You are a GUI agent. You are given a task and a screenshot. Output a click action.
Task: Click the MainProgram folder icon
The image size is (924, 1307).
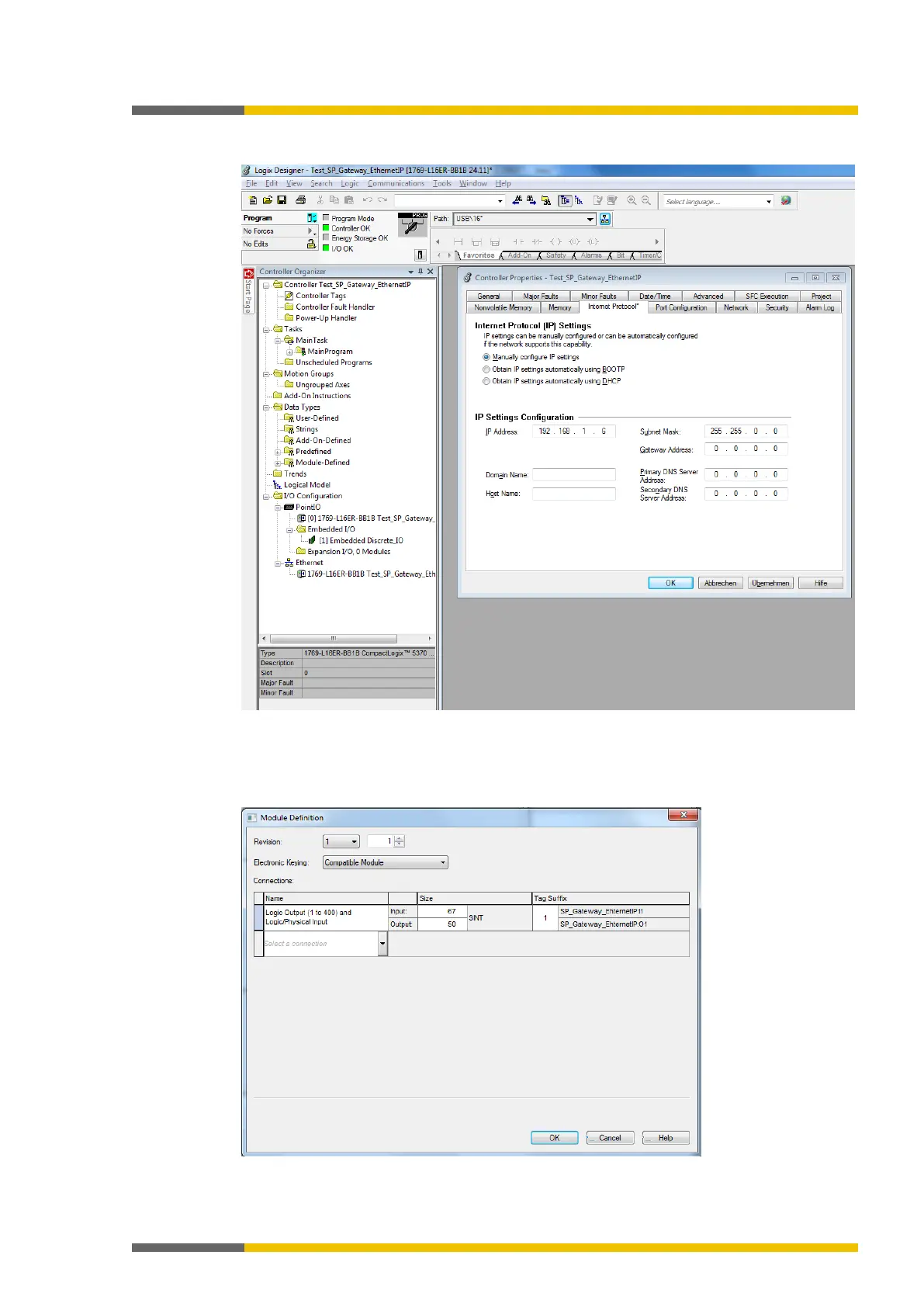[x=301, y=352]
